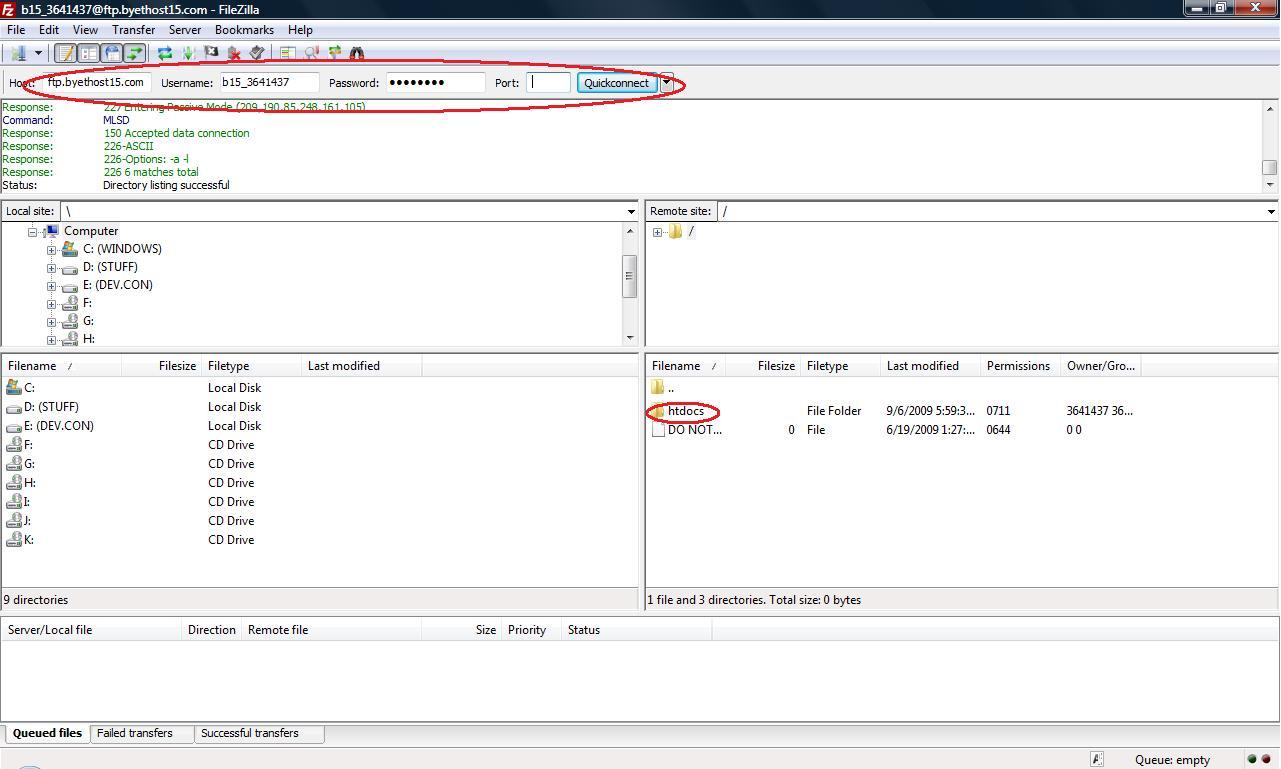1281x769 pixels.
Task: Collapse the Computer tree node
Action: pos(32,231)
